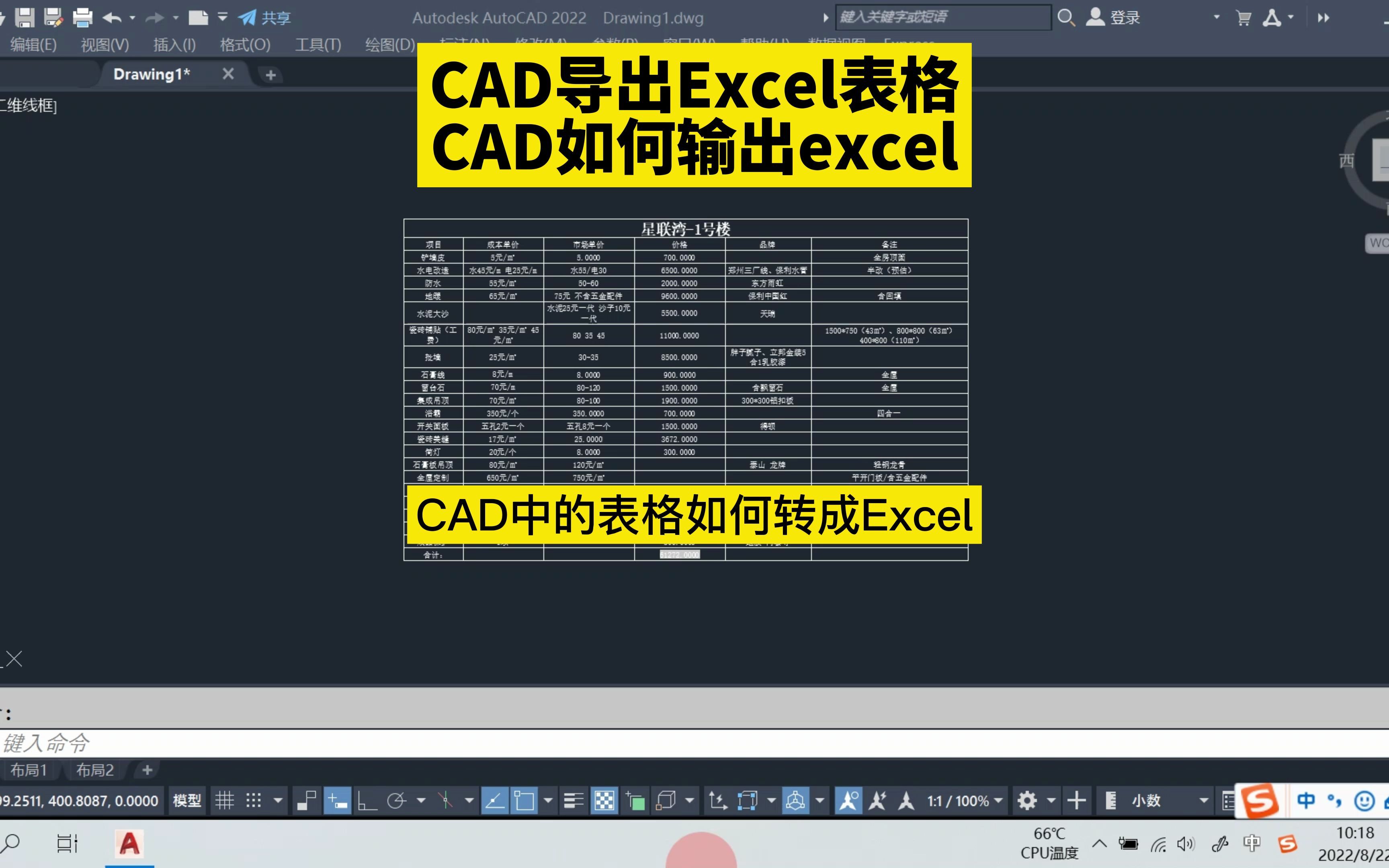Viewport: 1389px width, 868px height.
Task: Click the 登录 sign-in button
Action: point(1113,17)
